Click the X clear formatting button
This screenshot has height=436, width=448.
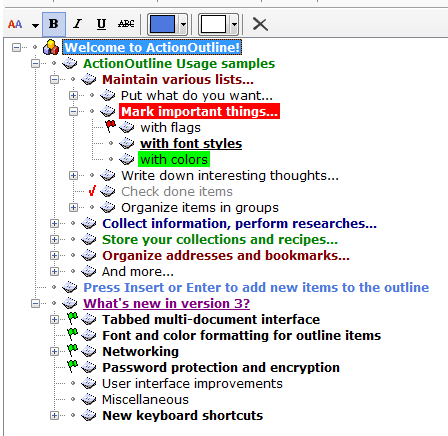coord(260,24)
